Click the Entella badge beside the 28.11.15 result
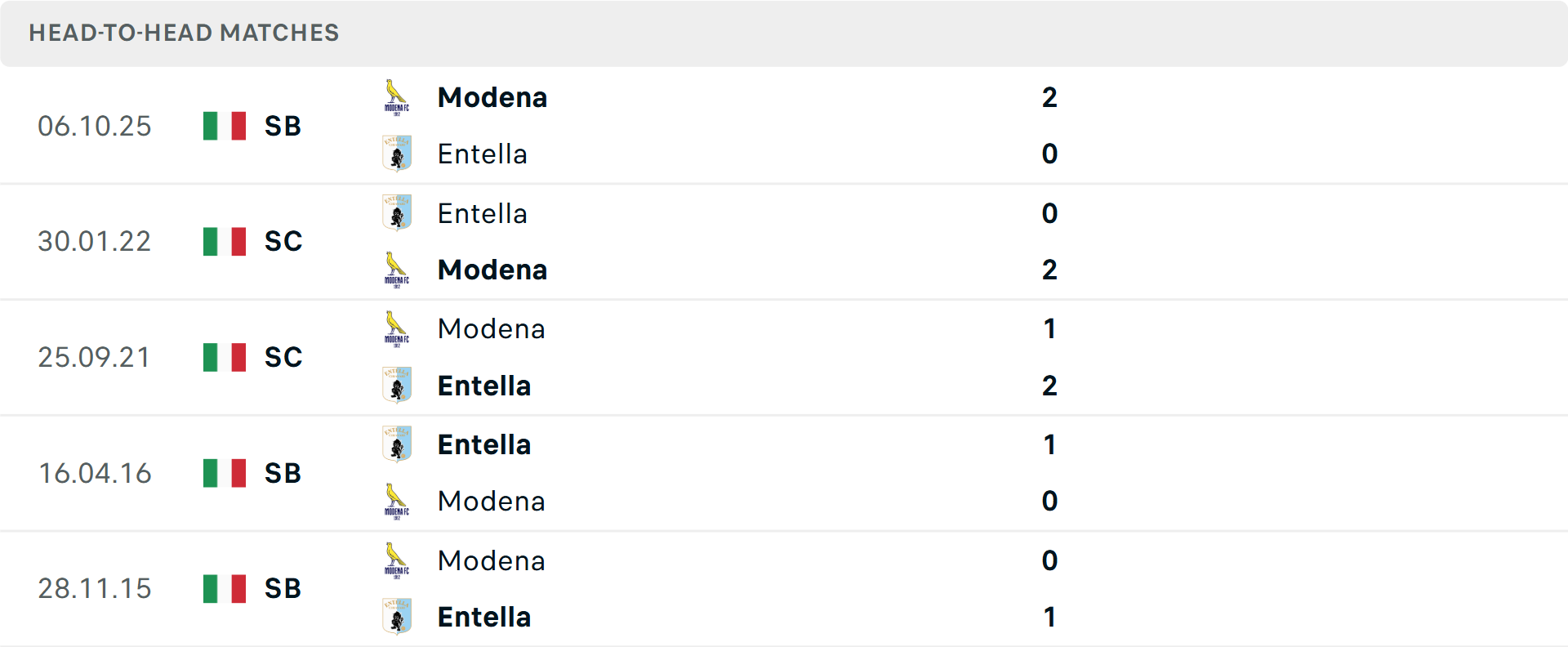Screen dimensions: 1568x647 [x=397, y=617]
